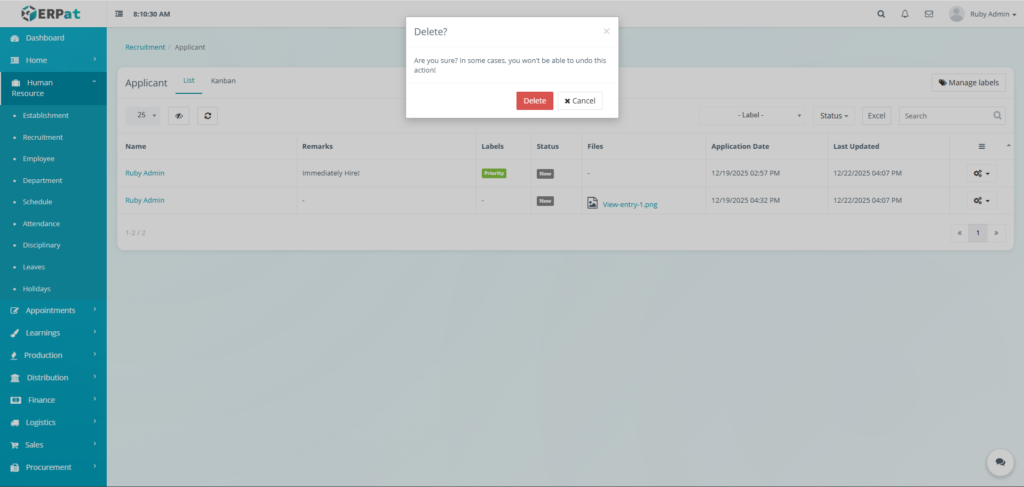This screenshot has height=487, width=1024.
Task: Open Ruby Admin with Priority label
Action: [145, 173]
